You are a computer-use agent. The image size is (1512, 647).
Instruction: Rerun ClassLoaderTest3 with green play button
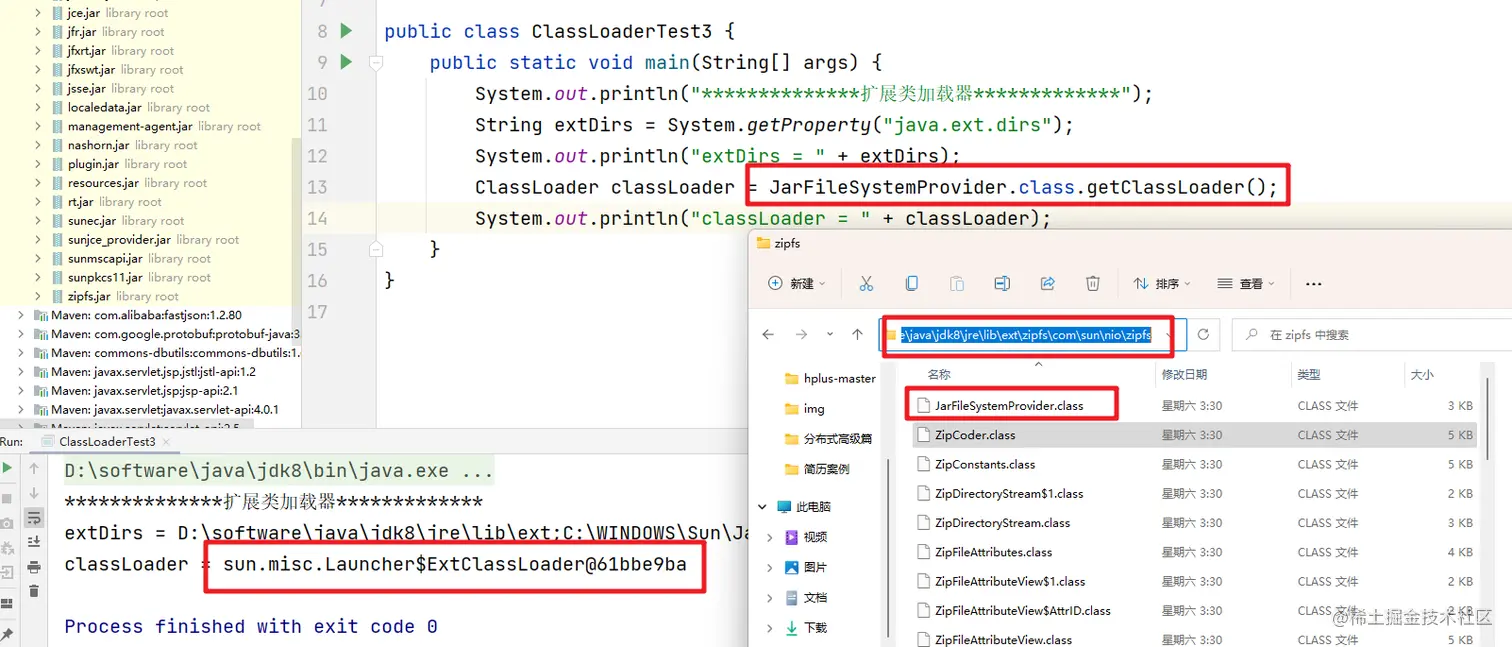pyautogui.click(x=8, y=468)
